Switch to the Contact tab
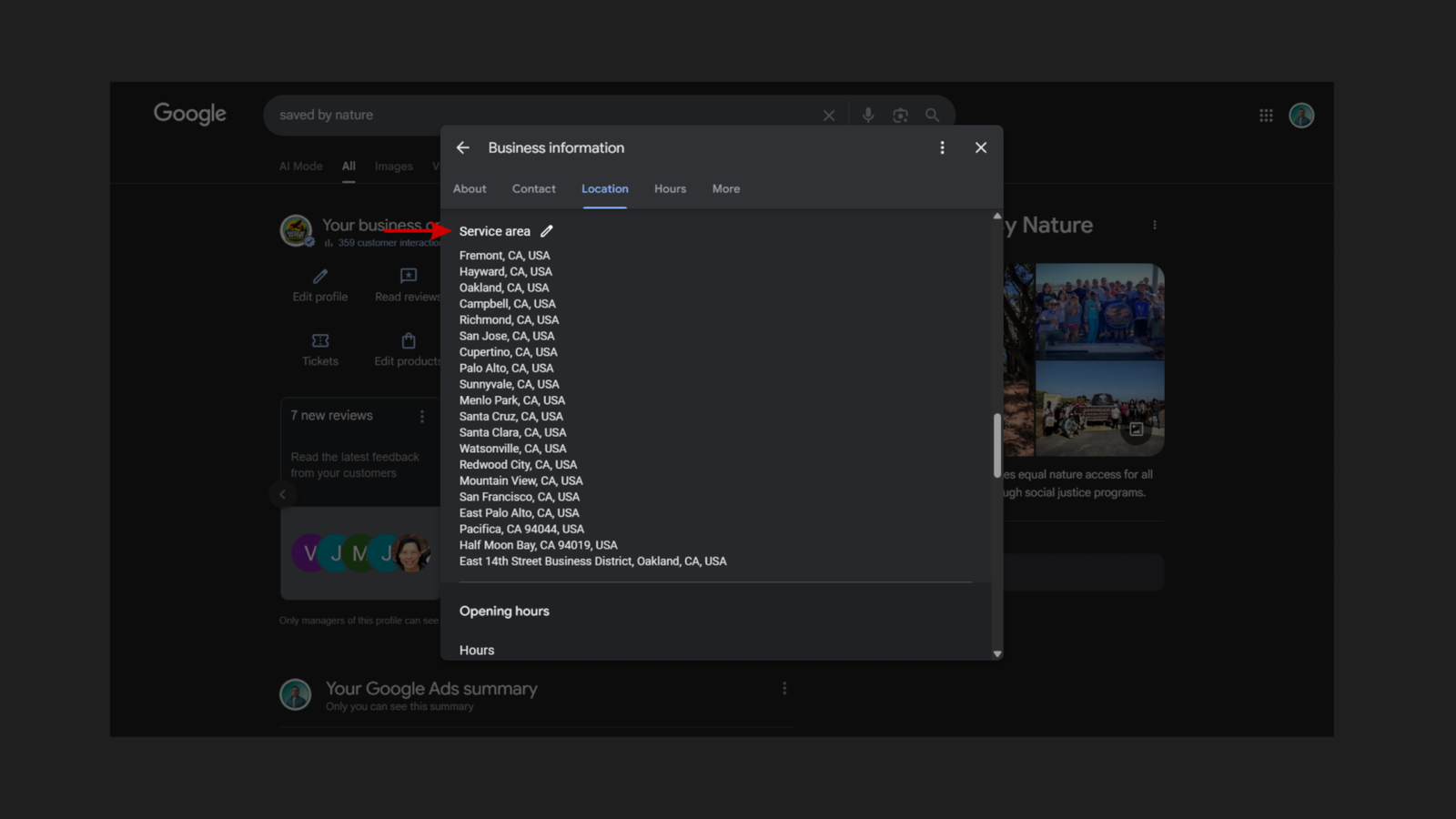Screen dimensions: 1456x819 click(x=533, y=189)
